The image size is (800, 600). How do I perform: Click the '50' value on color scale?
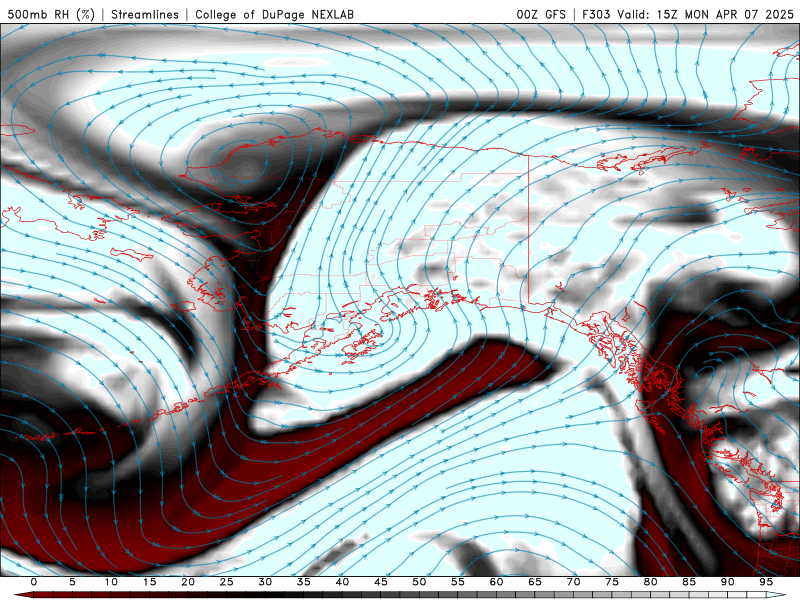[419, 582]
